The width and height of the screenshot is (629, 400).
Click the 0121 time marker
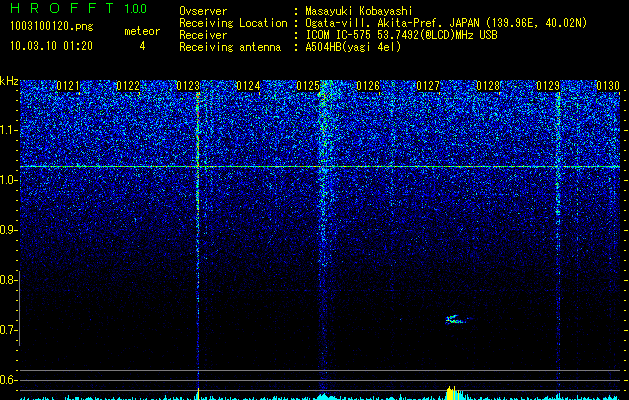(x=68, y=86)
